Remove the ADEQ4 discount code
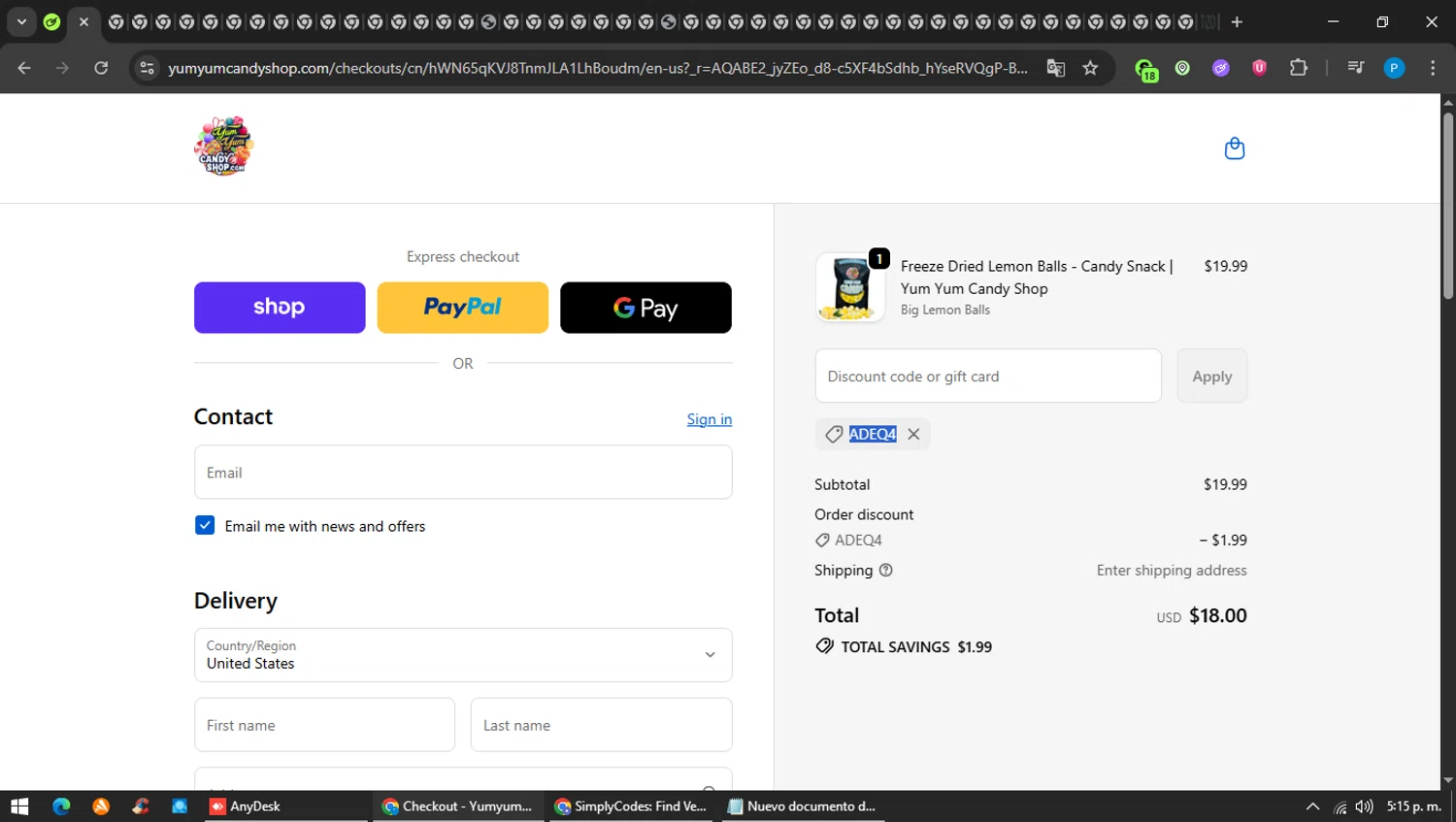 (913, 435)
